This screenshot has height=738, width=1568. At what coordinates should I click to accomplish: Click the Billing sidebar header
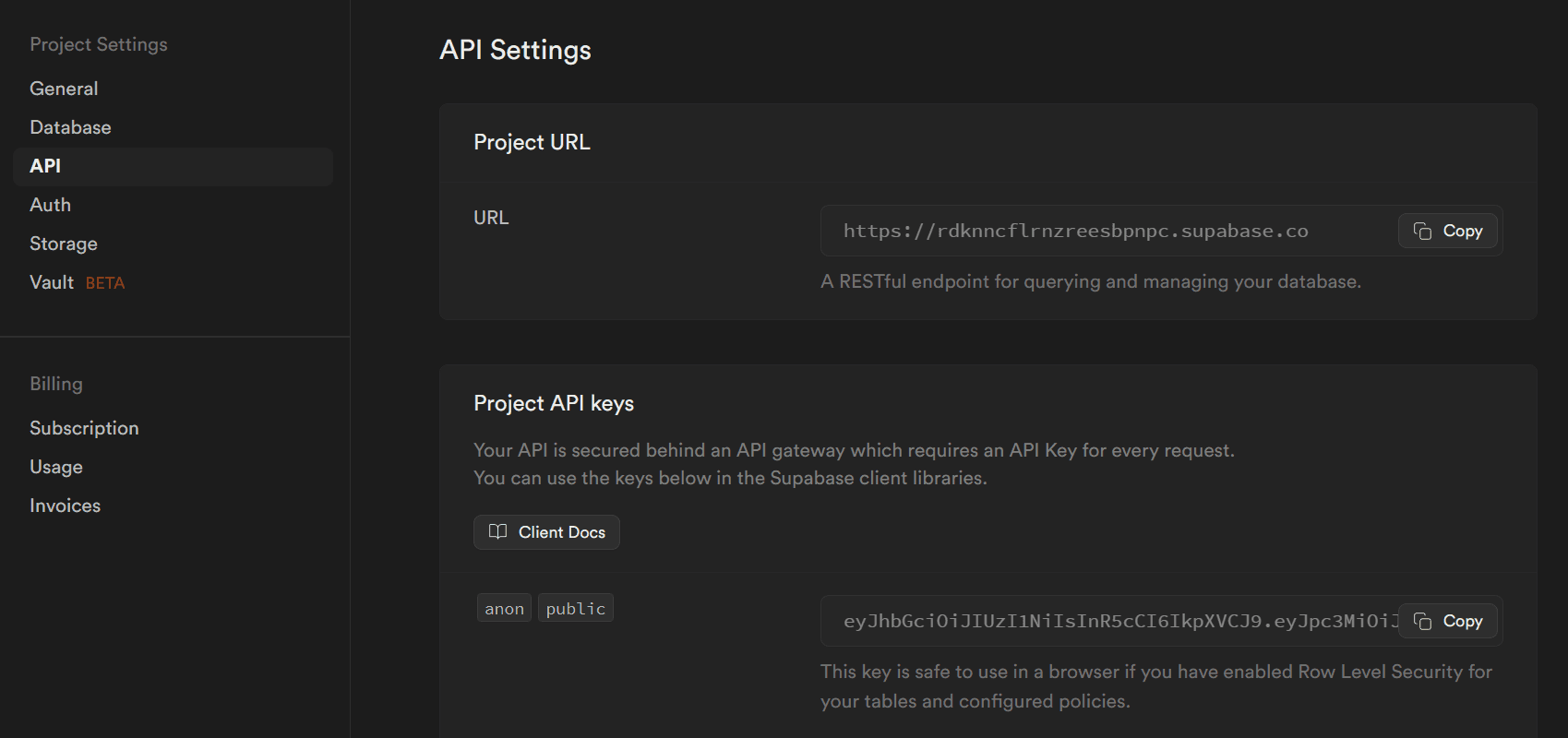(56, 384)
